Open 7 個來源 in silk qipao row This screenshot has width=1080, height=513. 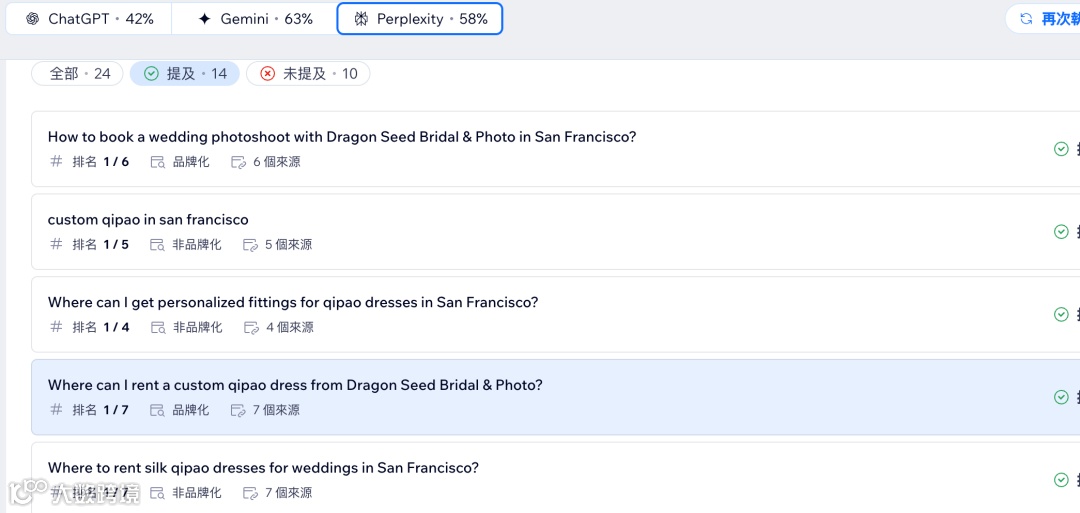(288, 493)
